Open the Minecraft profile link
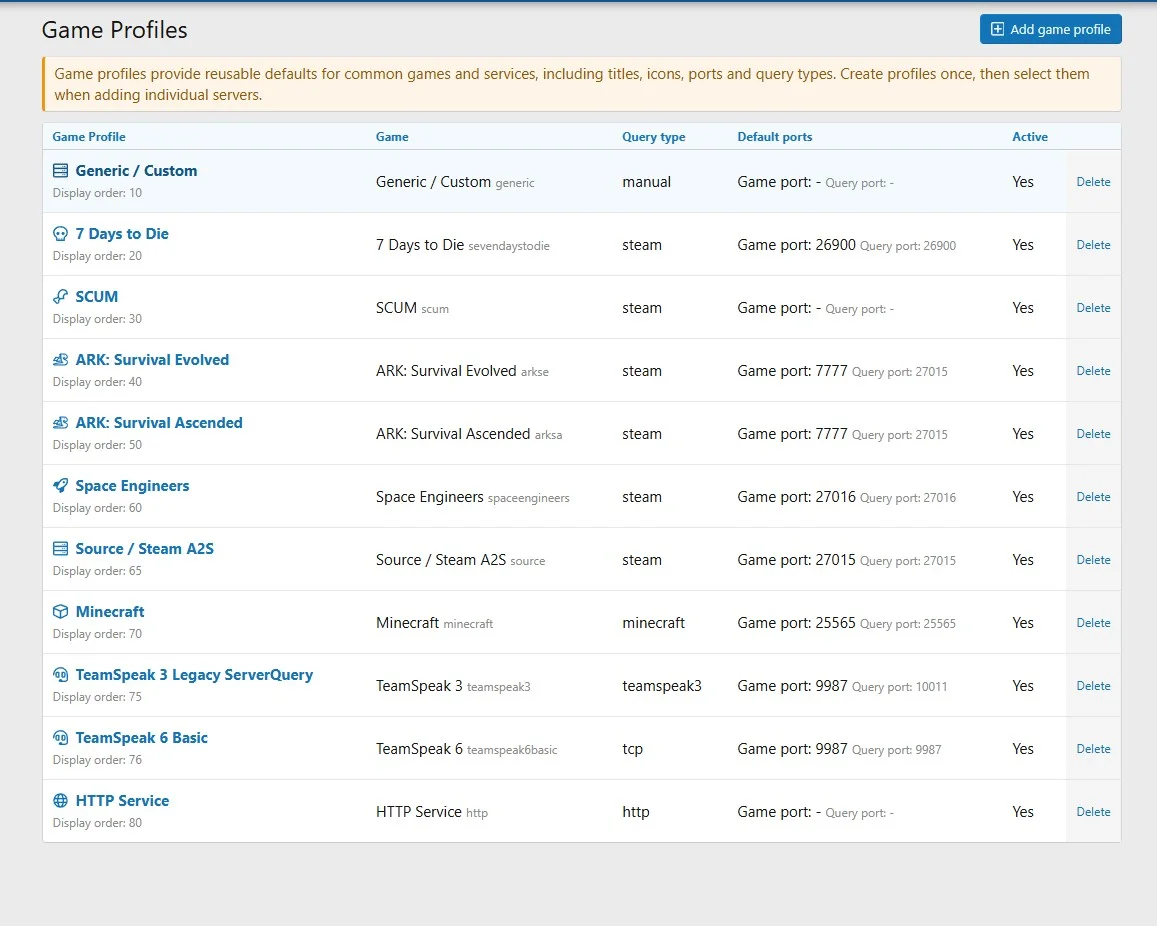The image size is (1157, 926). (110, 612)
